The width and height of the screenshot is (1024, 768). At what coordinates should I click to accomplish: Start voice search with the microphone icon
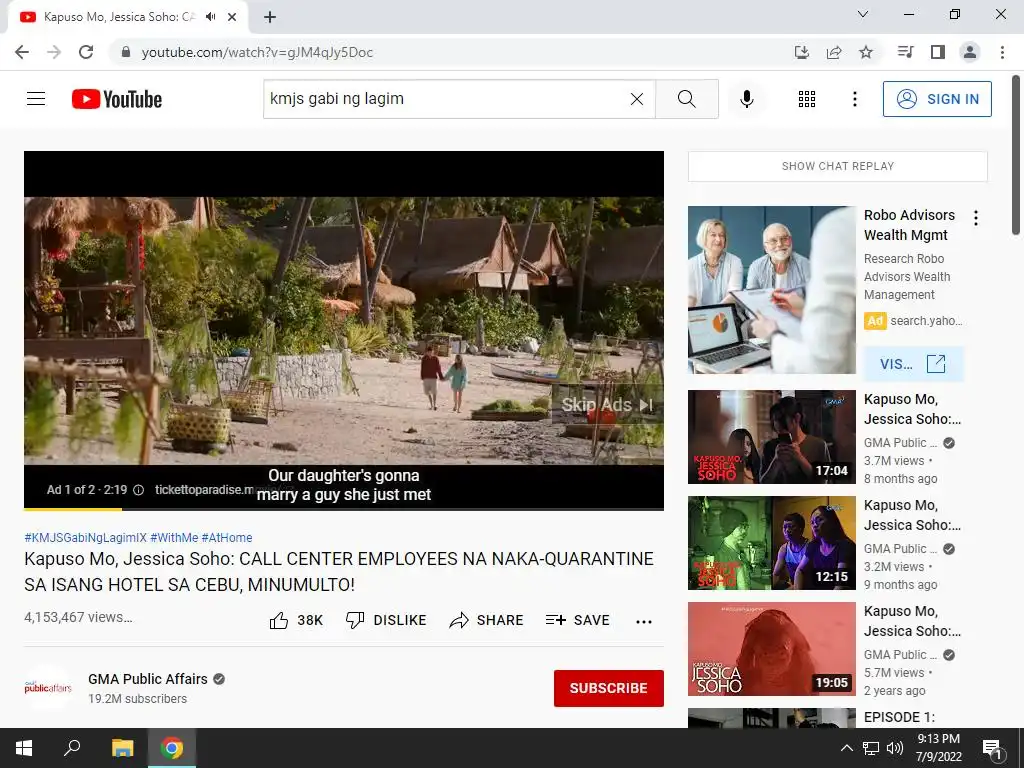[x=746, y=99]
